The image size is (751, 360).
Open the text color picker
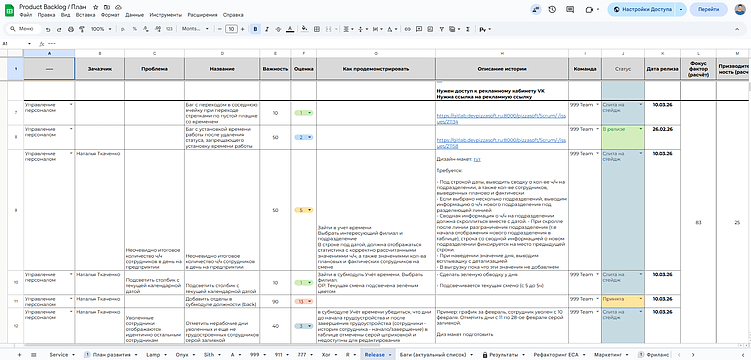[290, 29]
